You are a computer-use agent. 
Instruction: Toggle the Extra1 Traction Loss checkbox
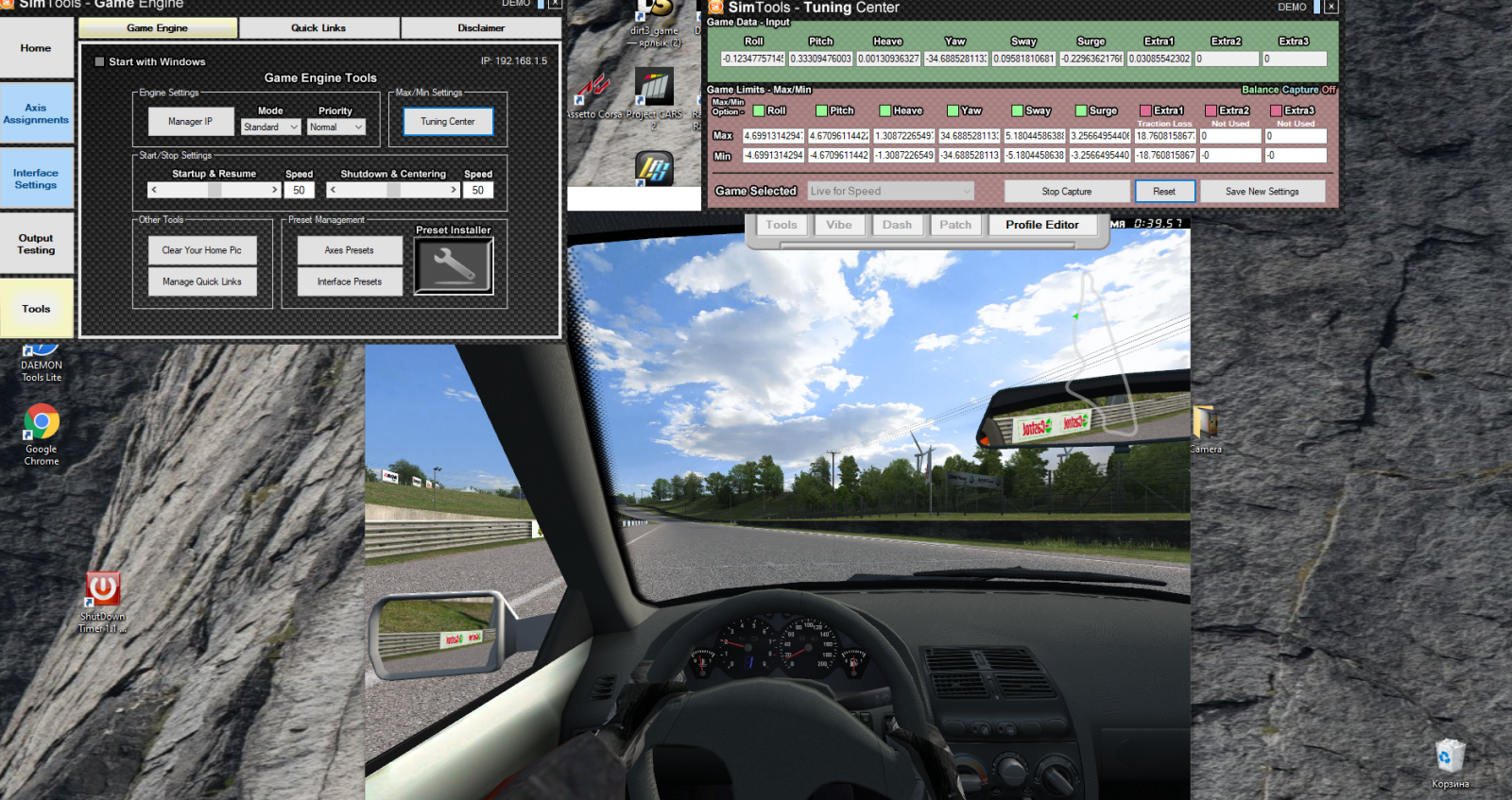point(1145,111)
